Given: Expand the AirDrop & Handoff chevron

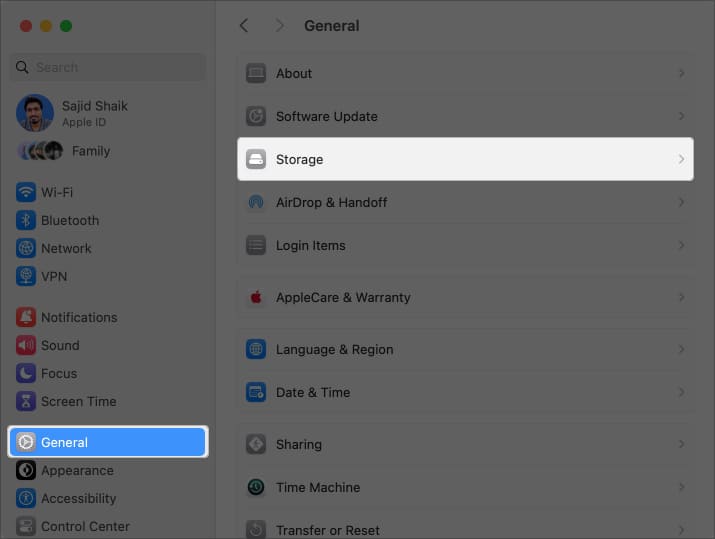Looking at the screenshot, I should 681,202.
